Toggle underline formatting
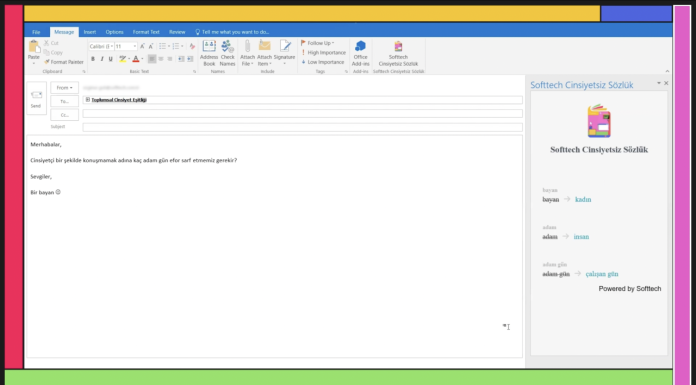 111,59
